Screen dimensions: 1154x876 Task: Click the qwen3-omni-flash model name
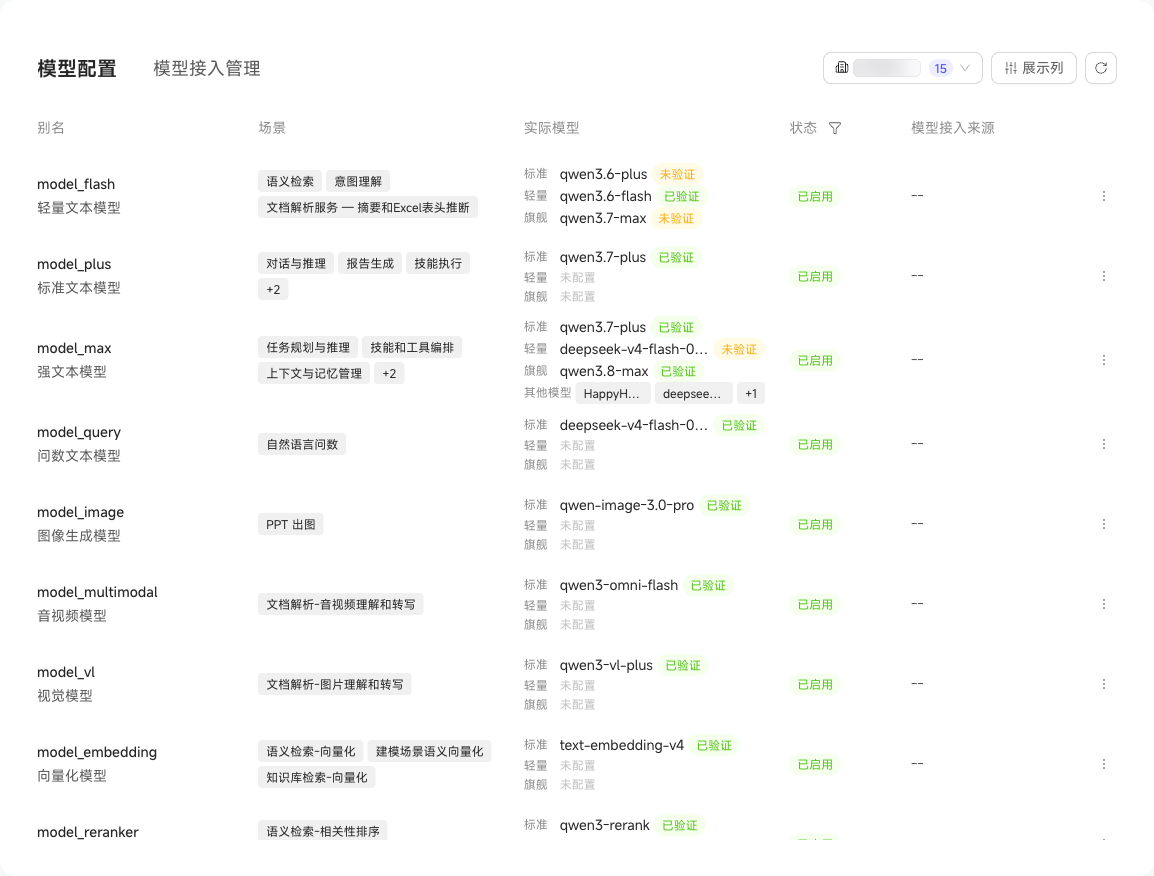(x=619, y=585)
